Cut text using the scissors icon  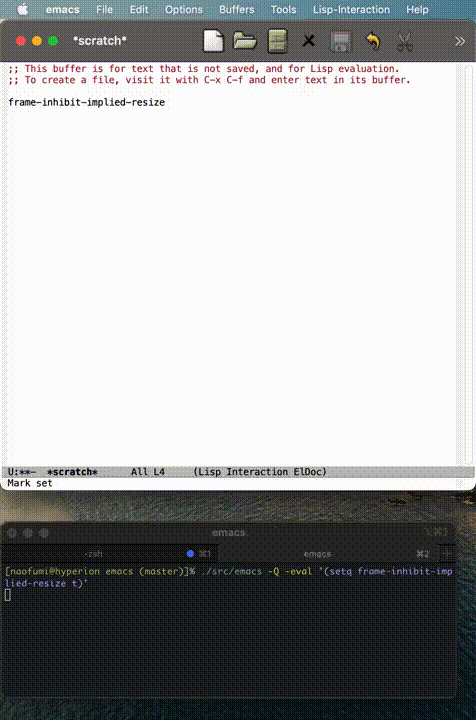[404, 41]
